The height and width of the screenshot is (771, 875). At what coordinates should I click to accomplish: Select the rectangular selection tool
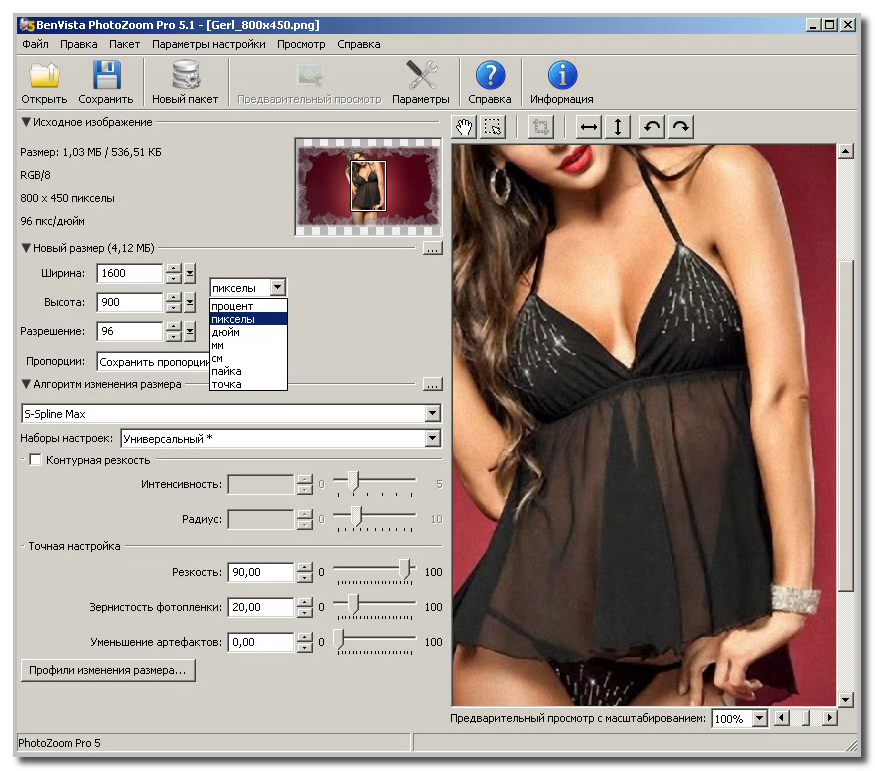[493, 127]
